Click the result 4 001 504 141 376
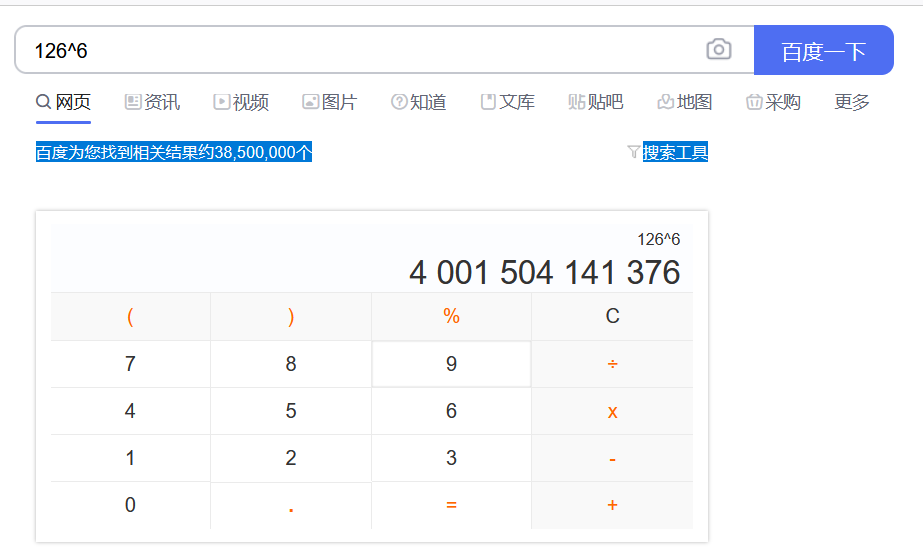Viewport: 923px width, 547px height. point(545,273)
